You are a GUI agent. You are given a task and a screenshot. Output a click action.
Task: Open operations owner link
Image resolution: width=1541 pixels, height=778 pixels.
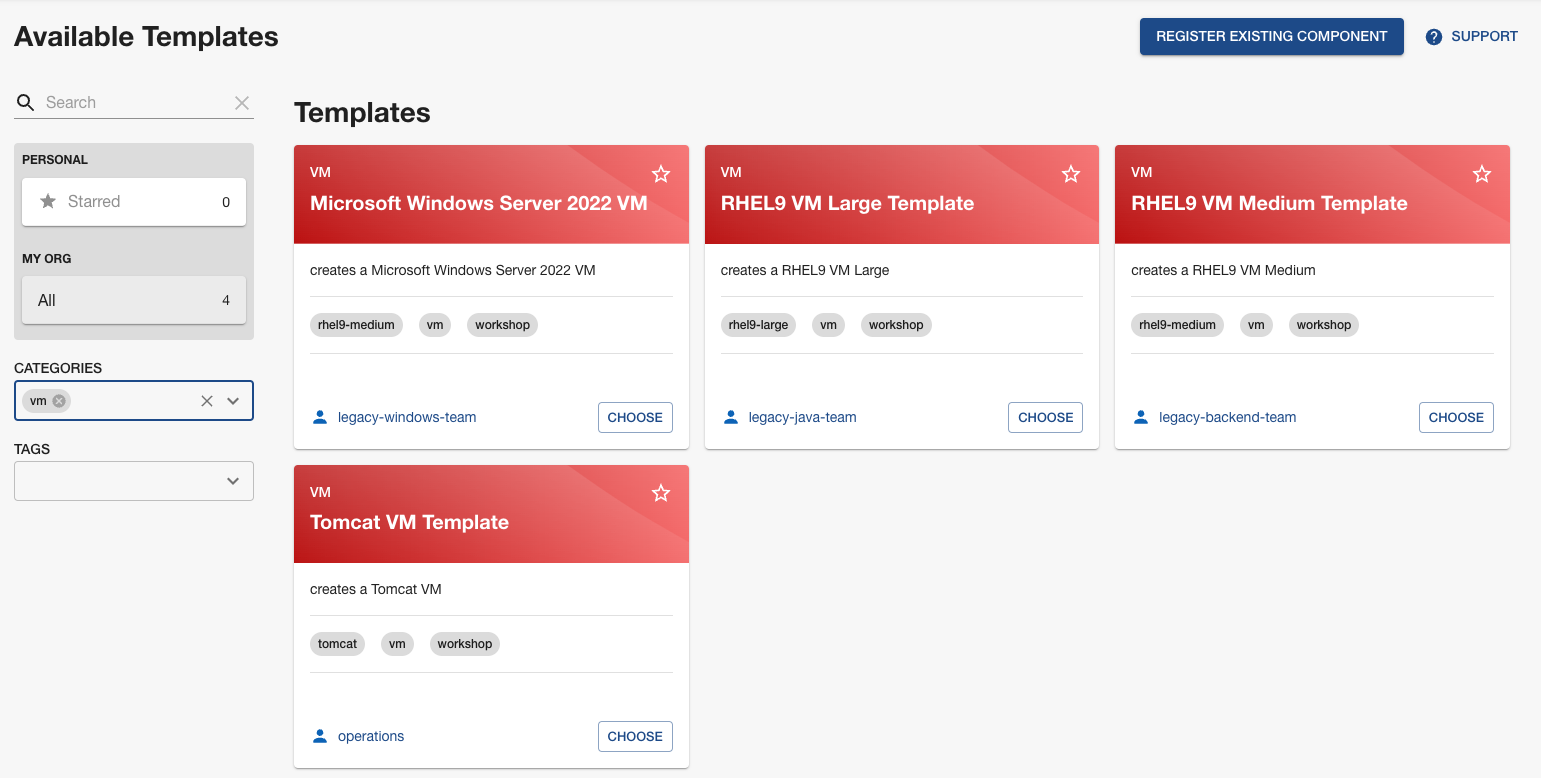pyautogui.click(x=371, y=736)
